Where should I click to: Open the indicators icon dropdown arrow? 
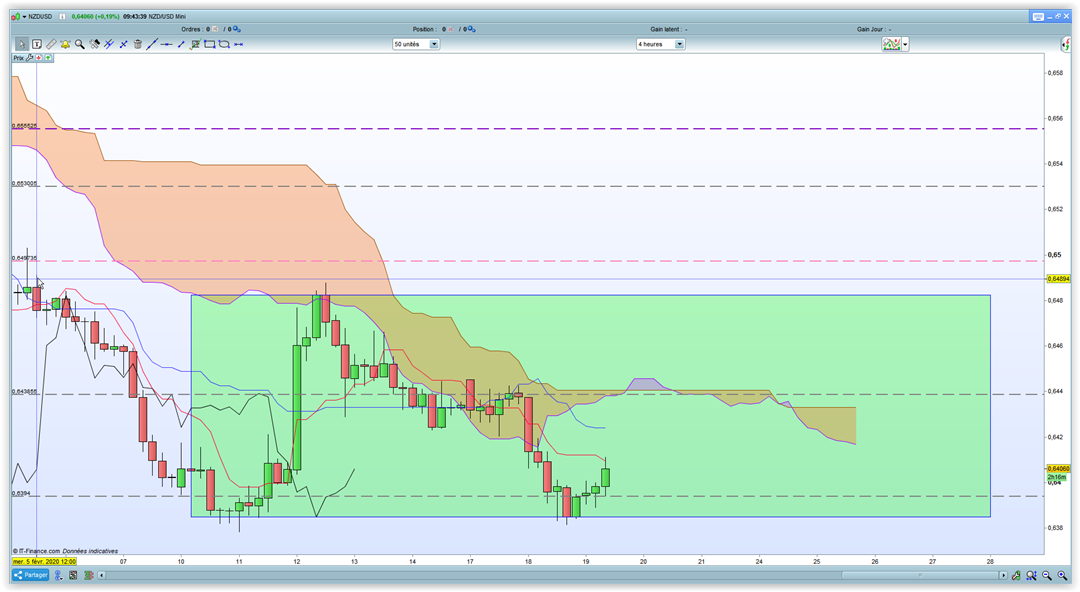coord(905,44)
